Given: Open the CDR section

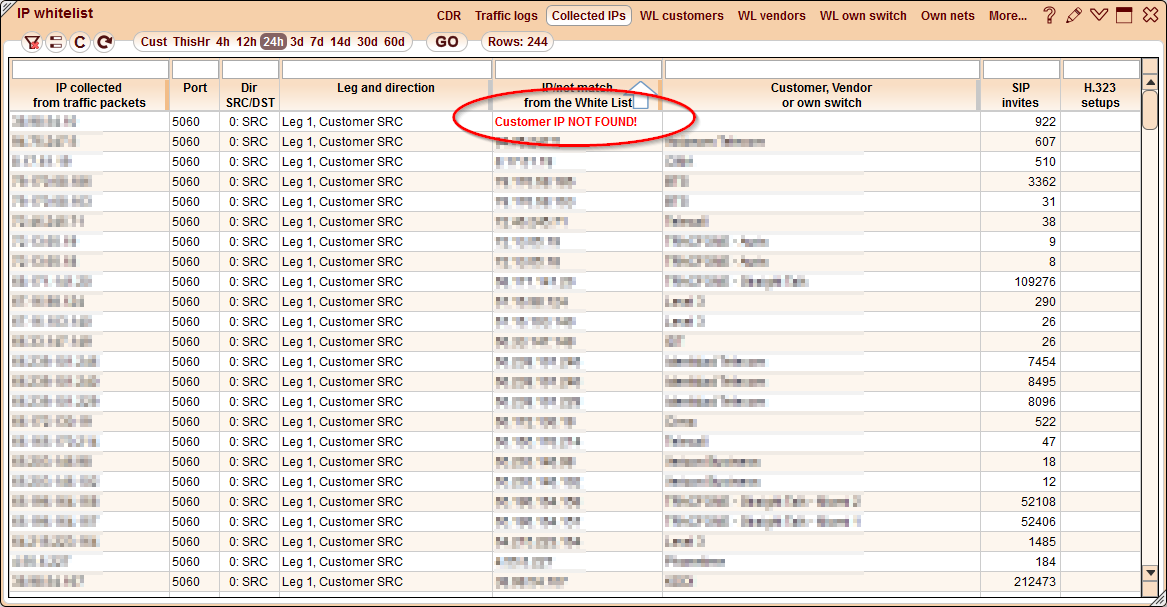Looking at the screenshot, I should point(448,15).
